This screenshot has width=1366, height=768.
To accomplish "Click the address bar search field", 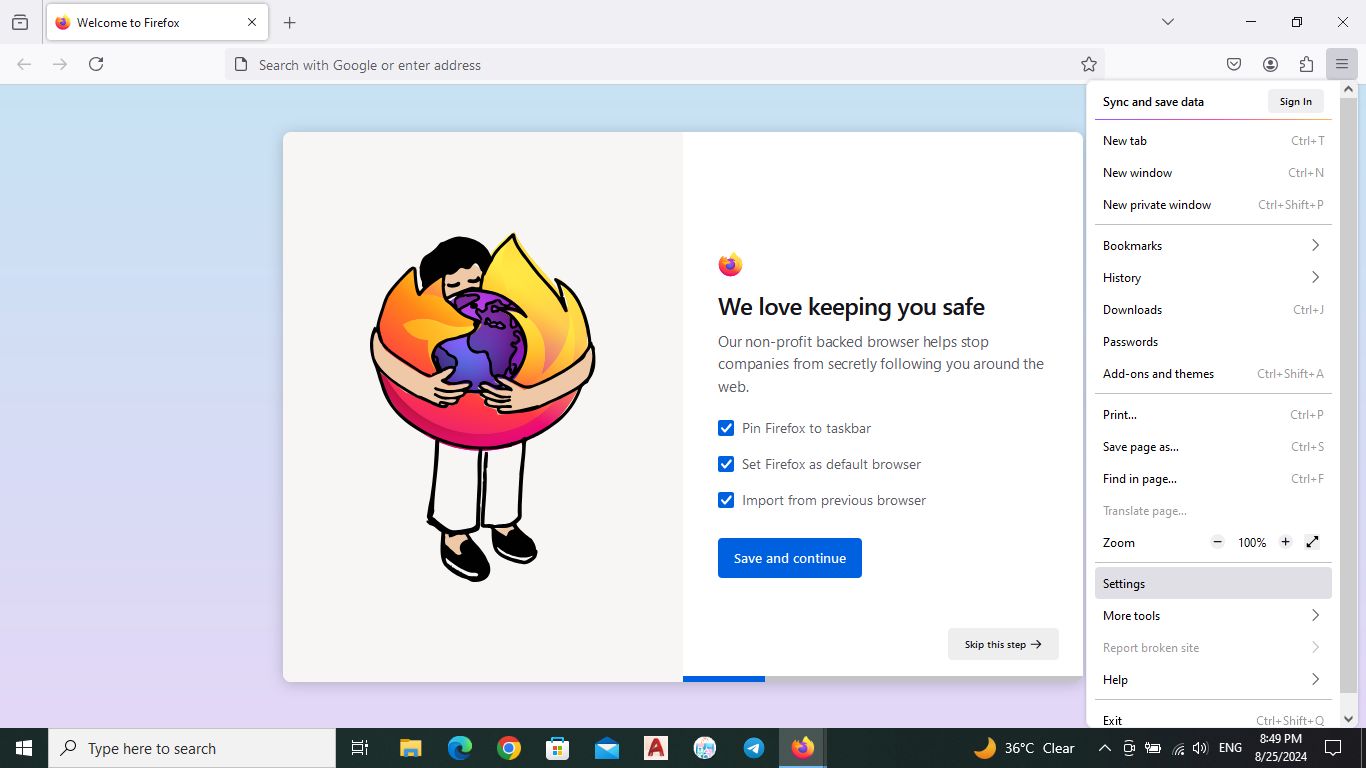I will pyautogui.click(x=665, y=64).
